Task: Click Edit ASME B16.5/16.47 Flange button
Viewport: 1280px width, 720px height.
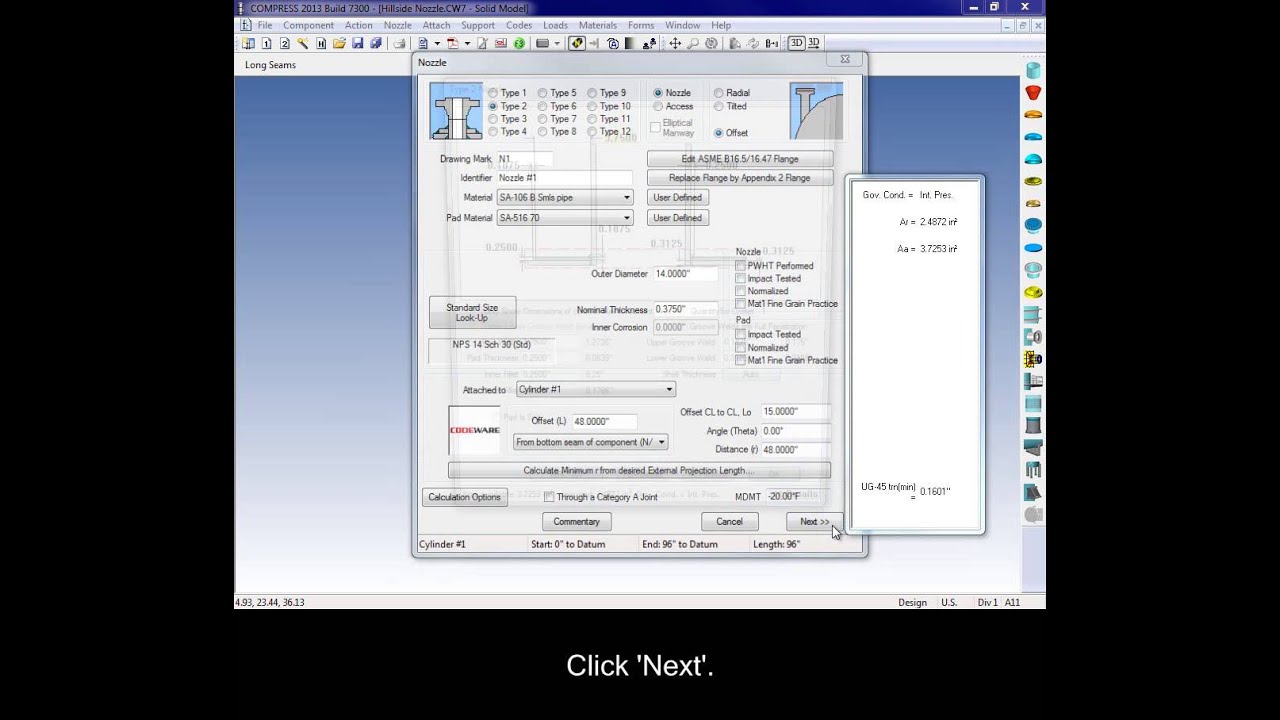Action: (740, 159)
